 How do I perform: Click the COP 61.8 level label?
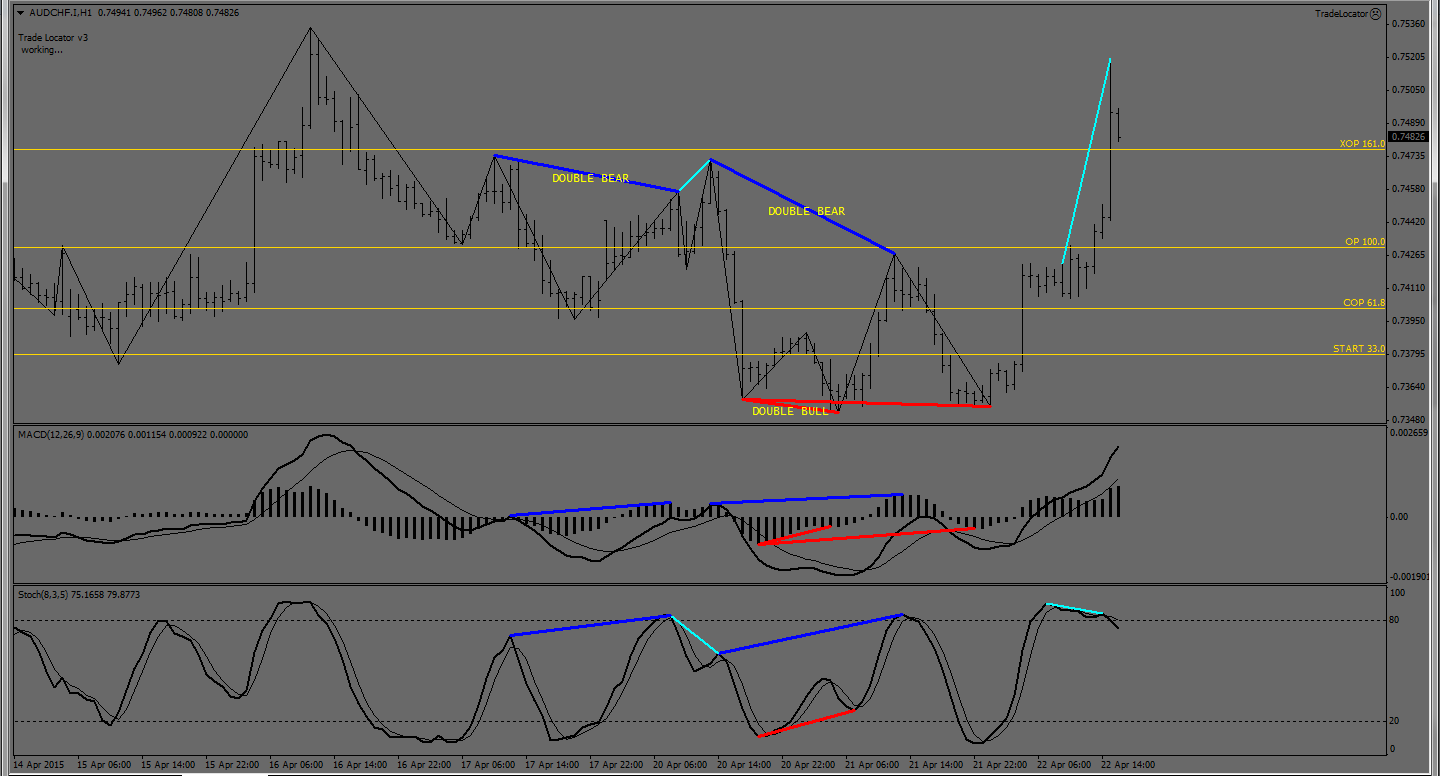(x=1363, y=302)
